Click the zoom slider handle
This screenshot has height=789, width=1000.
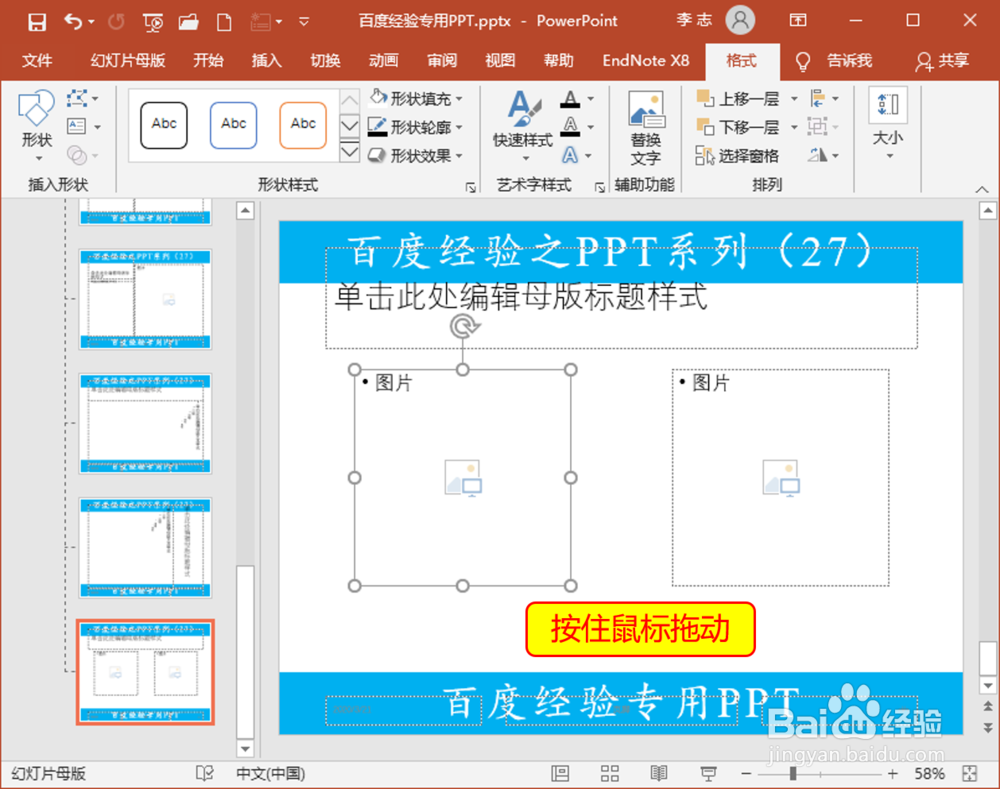coord(793,774)
